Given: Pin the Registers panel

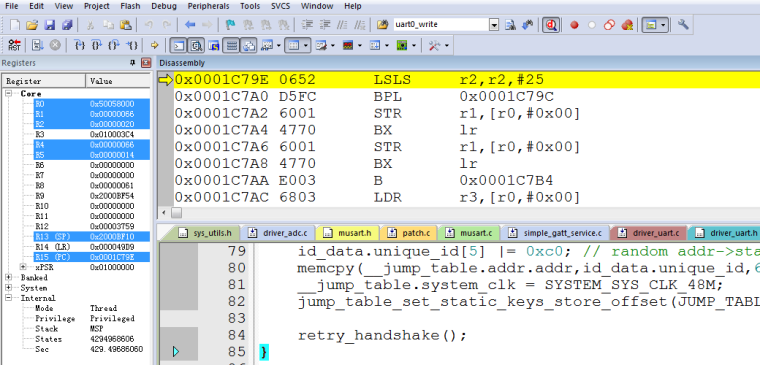Looking at the screenshot, I should tap(132, 63).
